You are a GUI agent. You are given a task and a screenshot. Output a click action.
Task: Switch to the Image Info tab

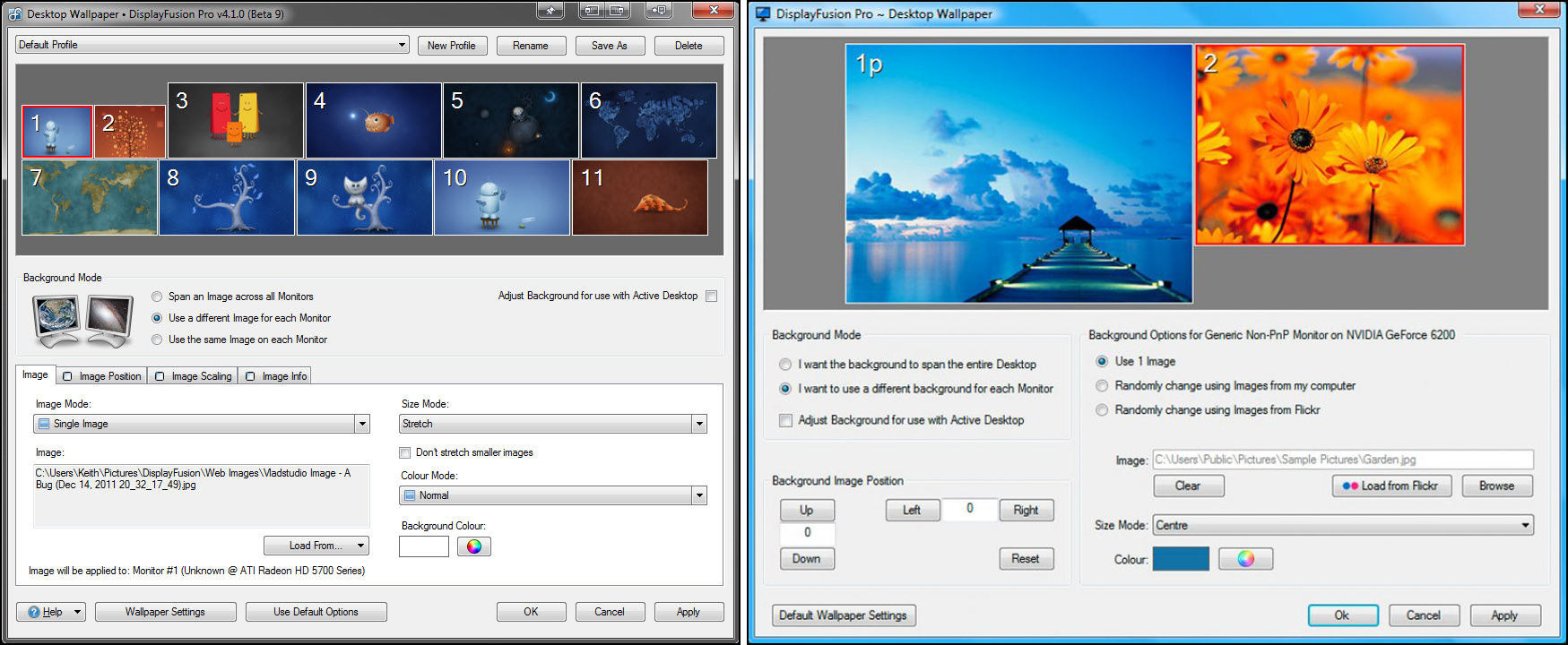(x=276, y=376)
